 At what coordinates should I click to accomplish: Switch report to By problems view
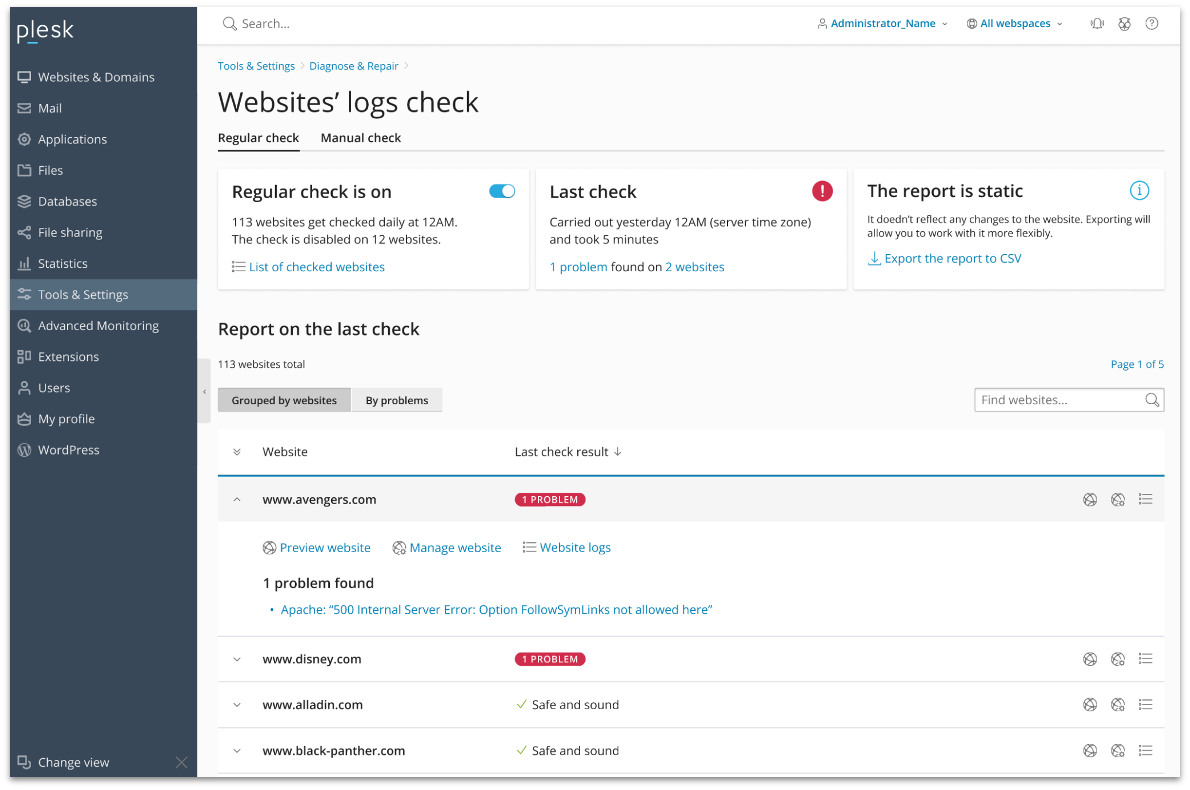pos(397,400)
